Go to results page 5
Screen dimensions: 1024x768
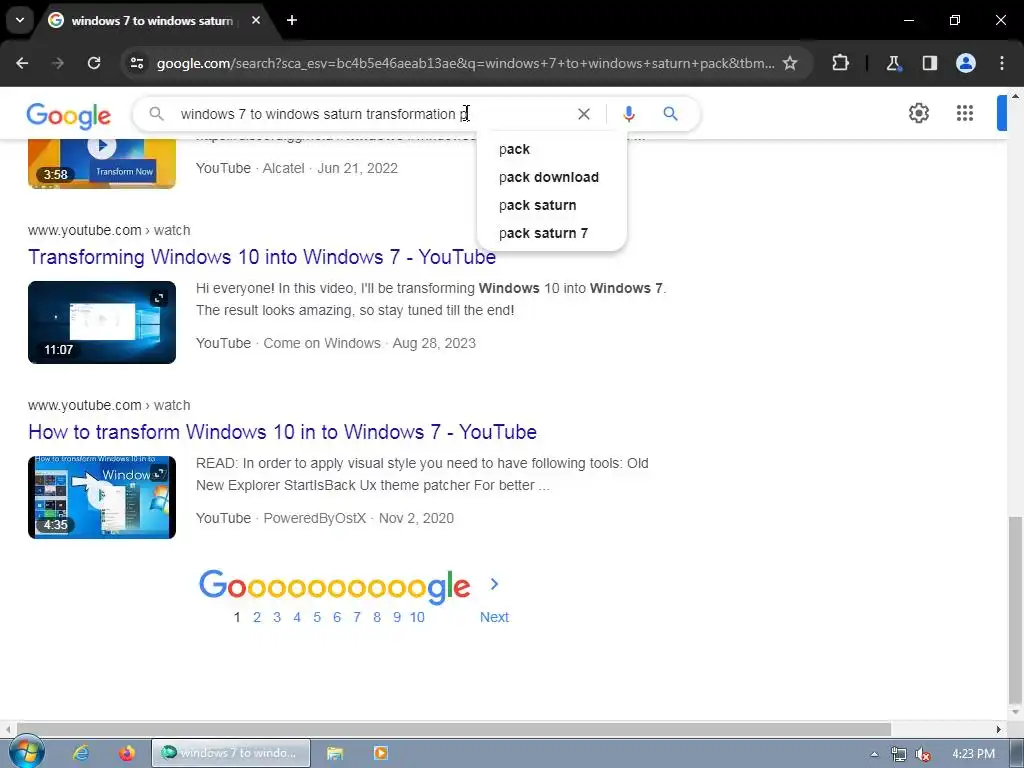(x=317, y=617)
